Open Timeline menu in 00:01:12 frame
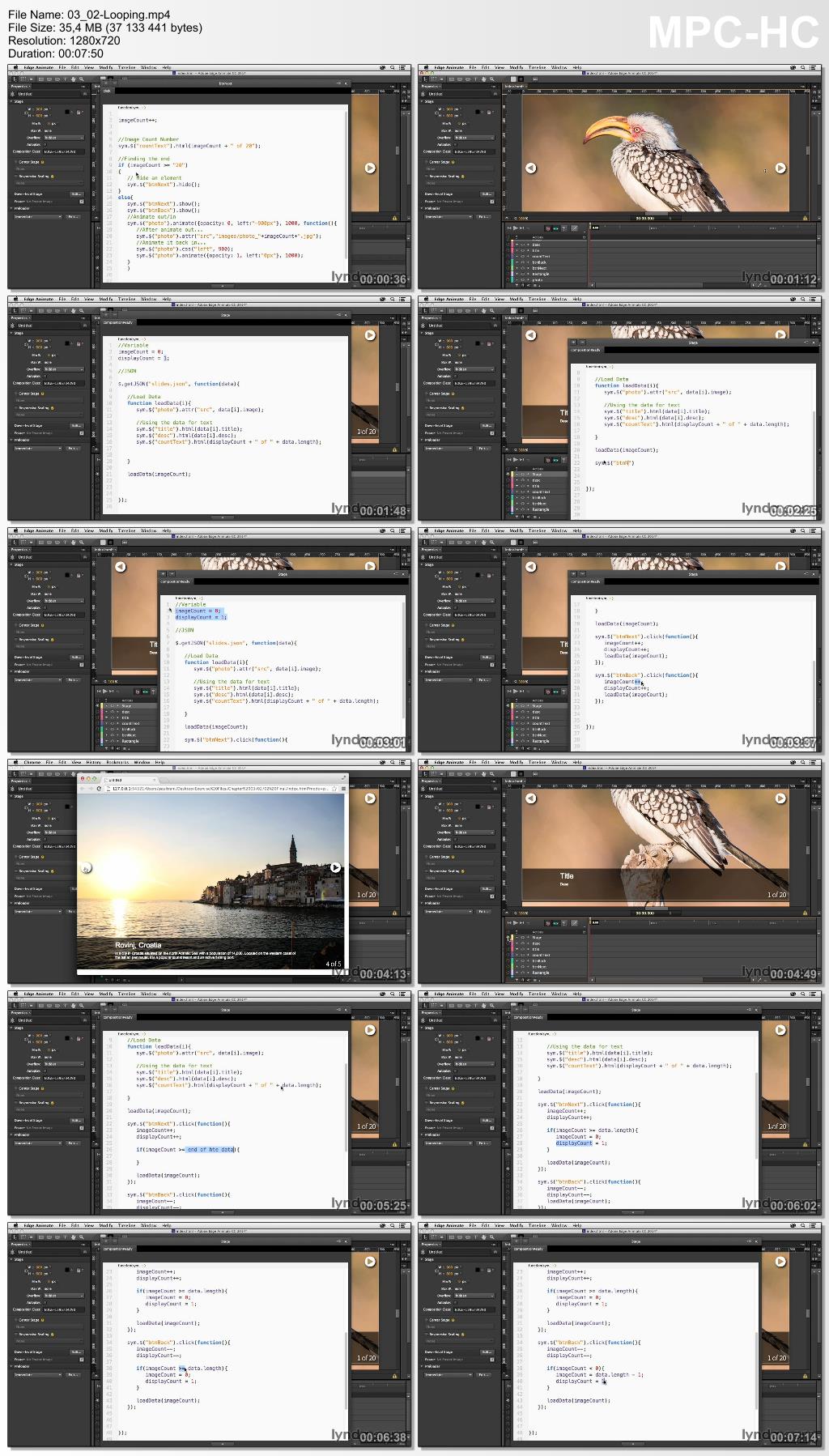829x1456 pixels. click(538, 68)
